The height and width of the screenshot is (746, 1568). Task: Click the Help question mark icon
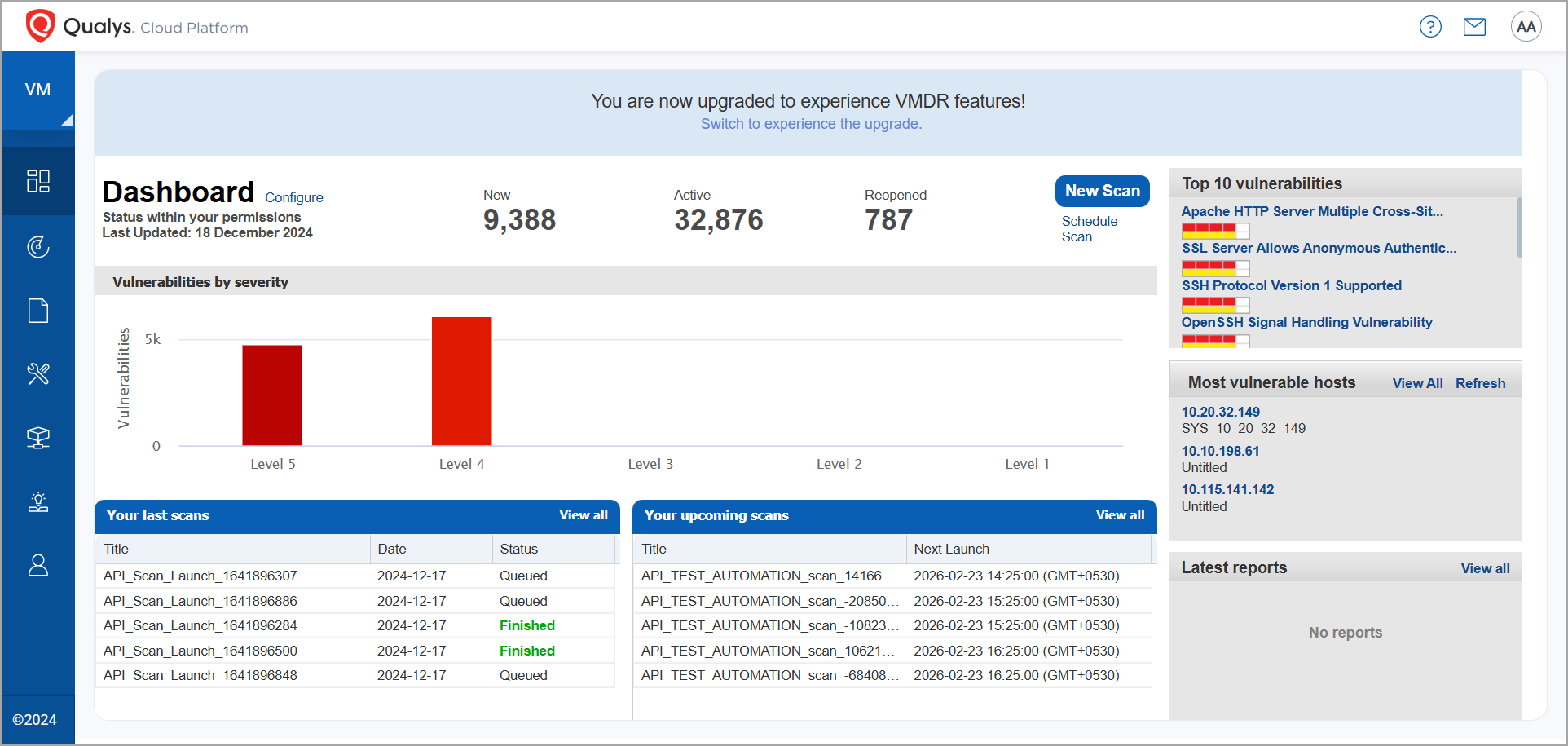1430,26
